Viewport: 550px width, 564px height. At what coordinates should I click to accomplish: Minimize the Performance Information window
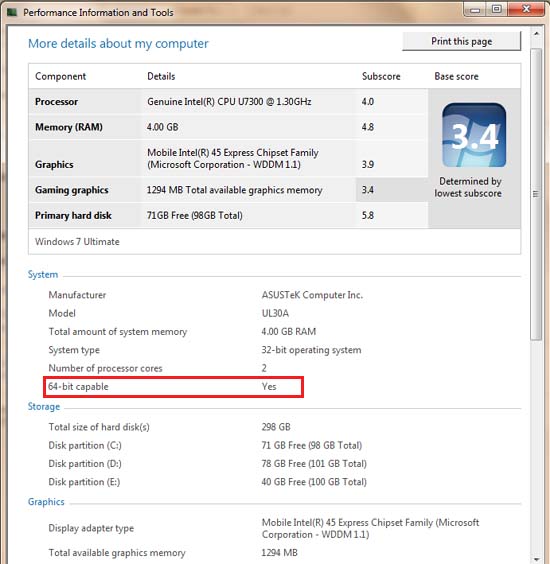(x=475, y=9)
